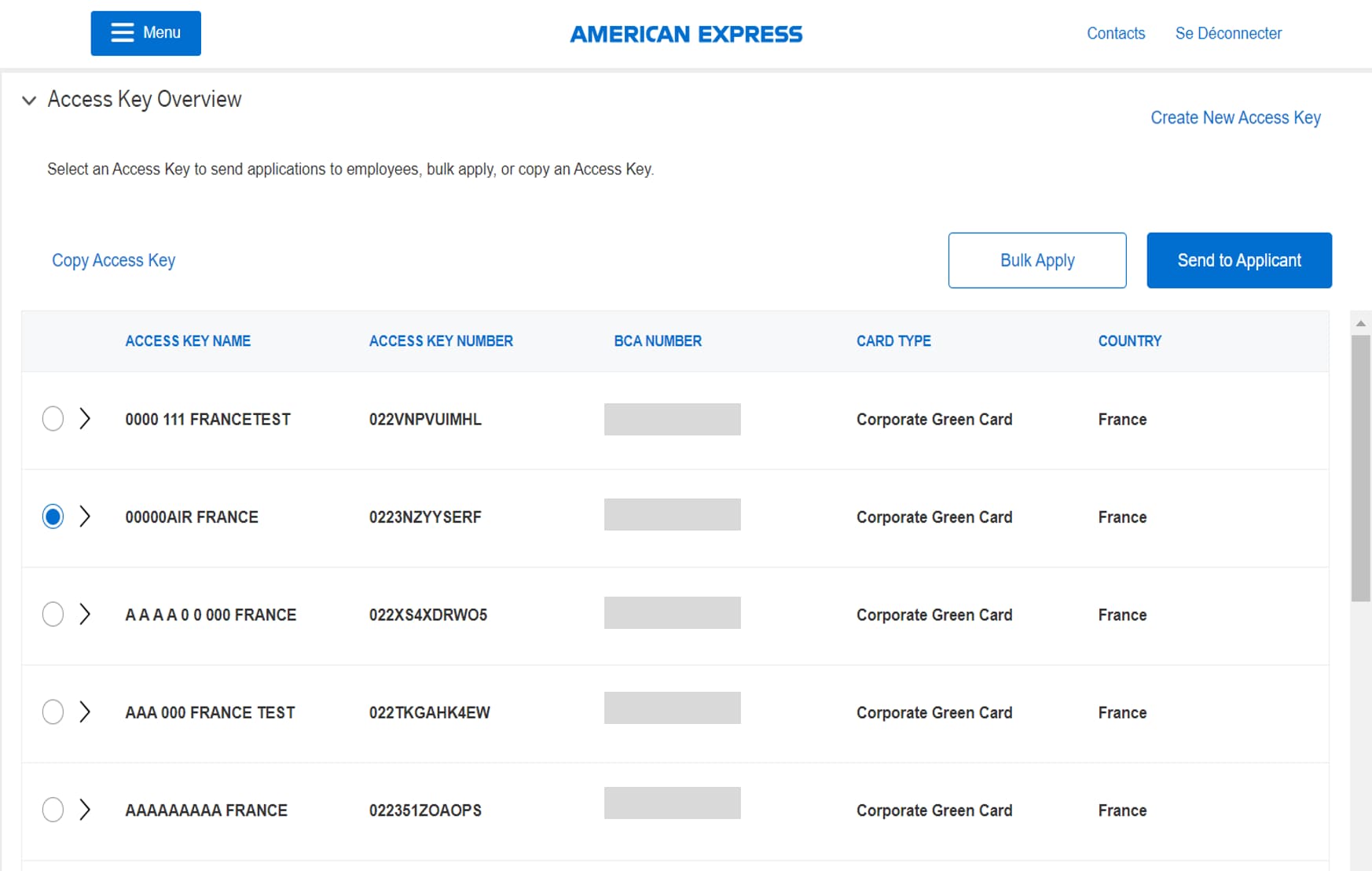Sort by the Access Key Name column header

188,340
